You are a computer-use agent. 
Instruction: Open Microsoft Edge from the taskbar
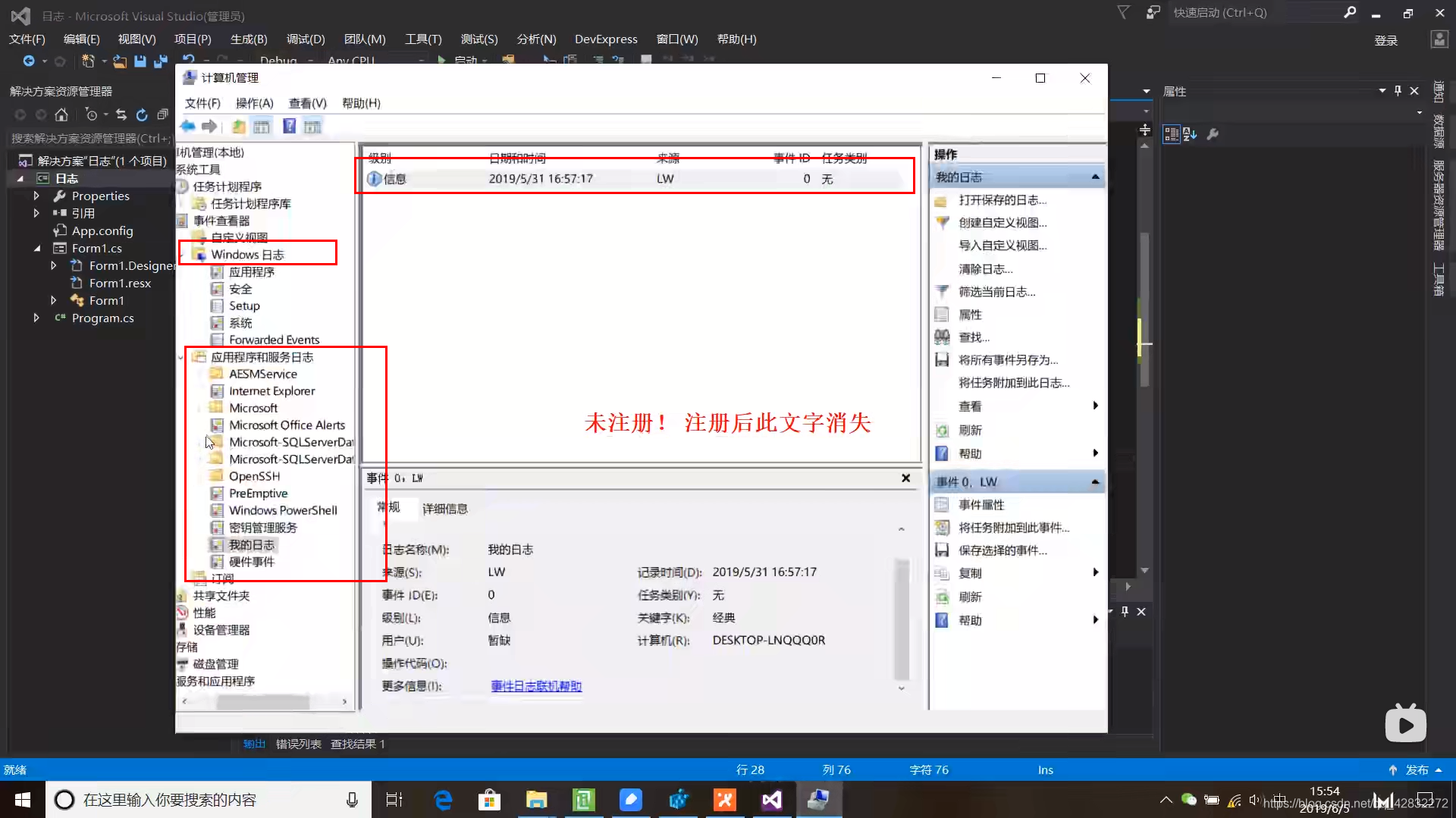[x=443, y=799]
